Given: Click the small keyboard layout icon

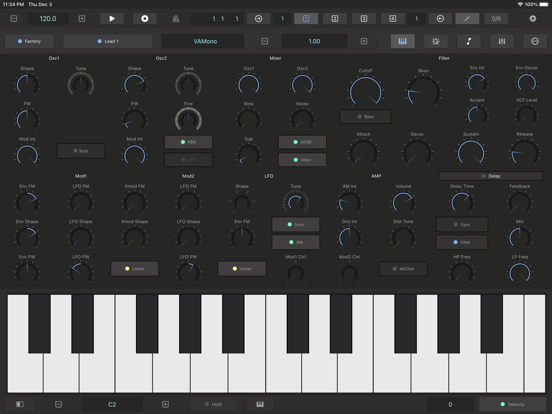Looking at the screenshot, I should point(260,404).
